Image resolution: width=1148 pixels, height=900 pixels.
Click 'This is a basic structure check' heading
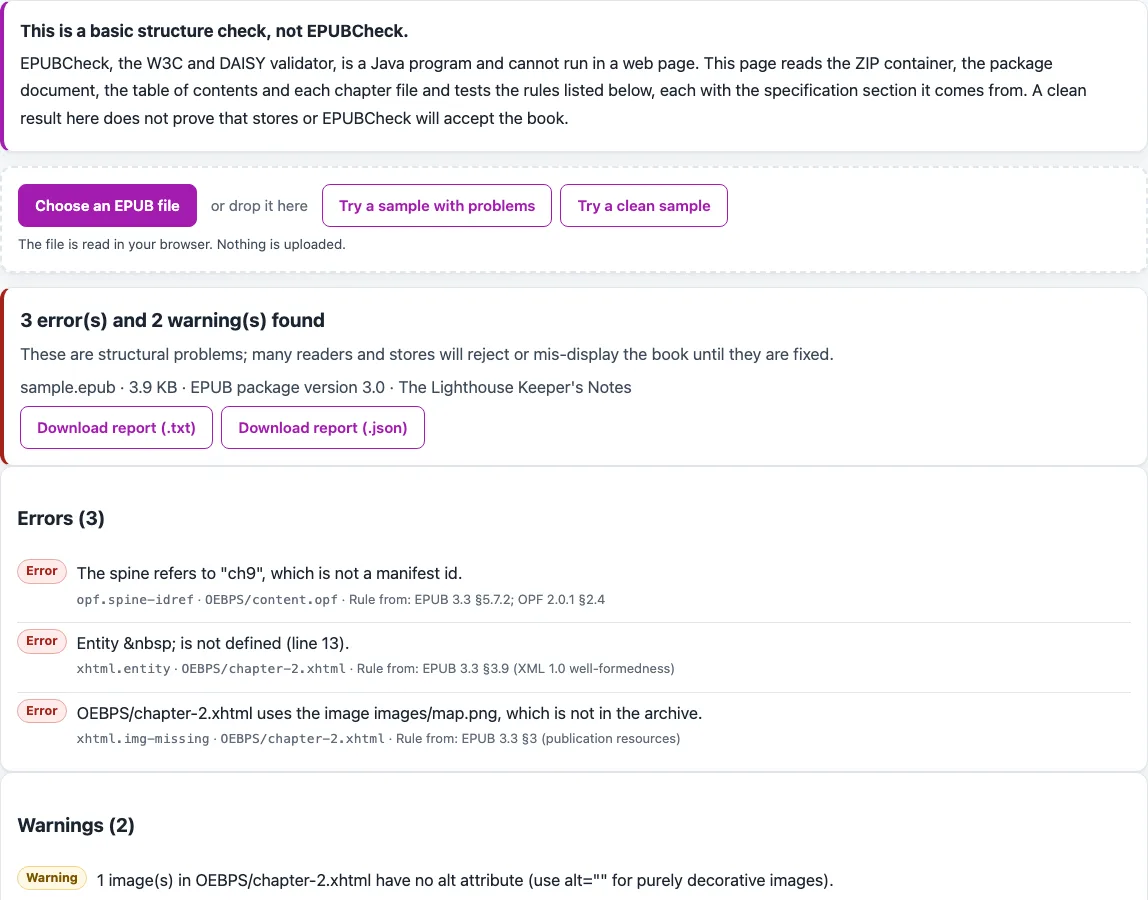[214, 31]
